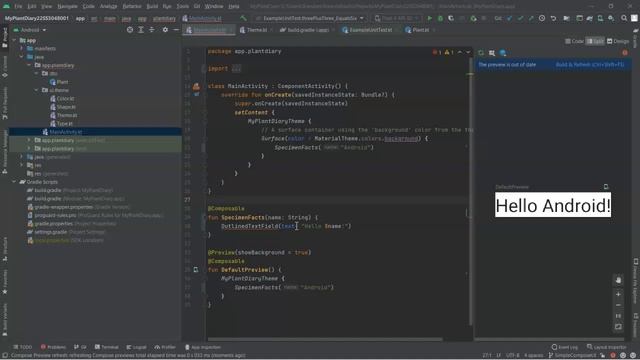Open App Inspection tool window
Image resolution: width=640 pixels, height=360 pixels.
pyautogui.click(x=203, y=347)
